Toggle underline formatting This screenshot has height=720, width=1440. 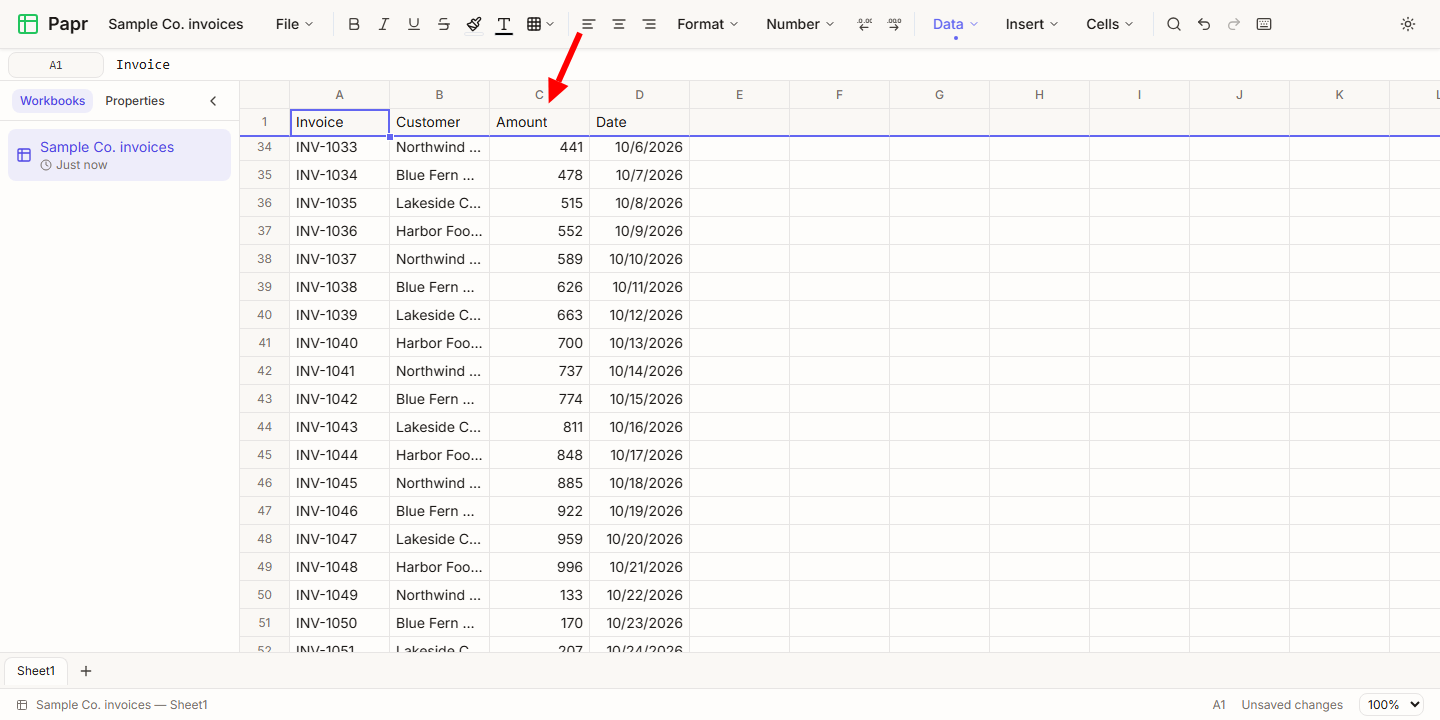(414, 24)
